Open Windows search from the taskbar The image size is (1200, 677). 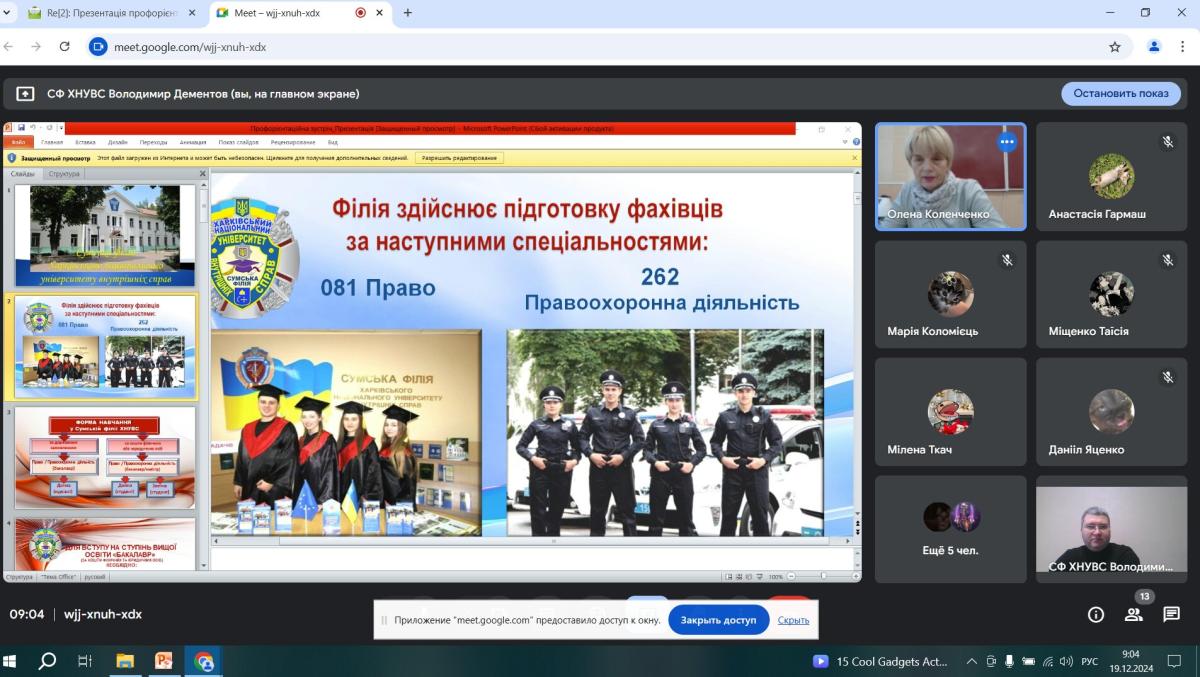(47, 661)
